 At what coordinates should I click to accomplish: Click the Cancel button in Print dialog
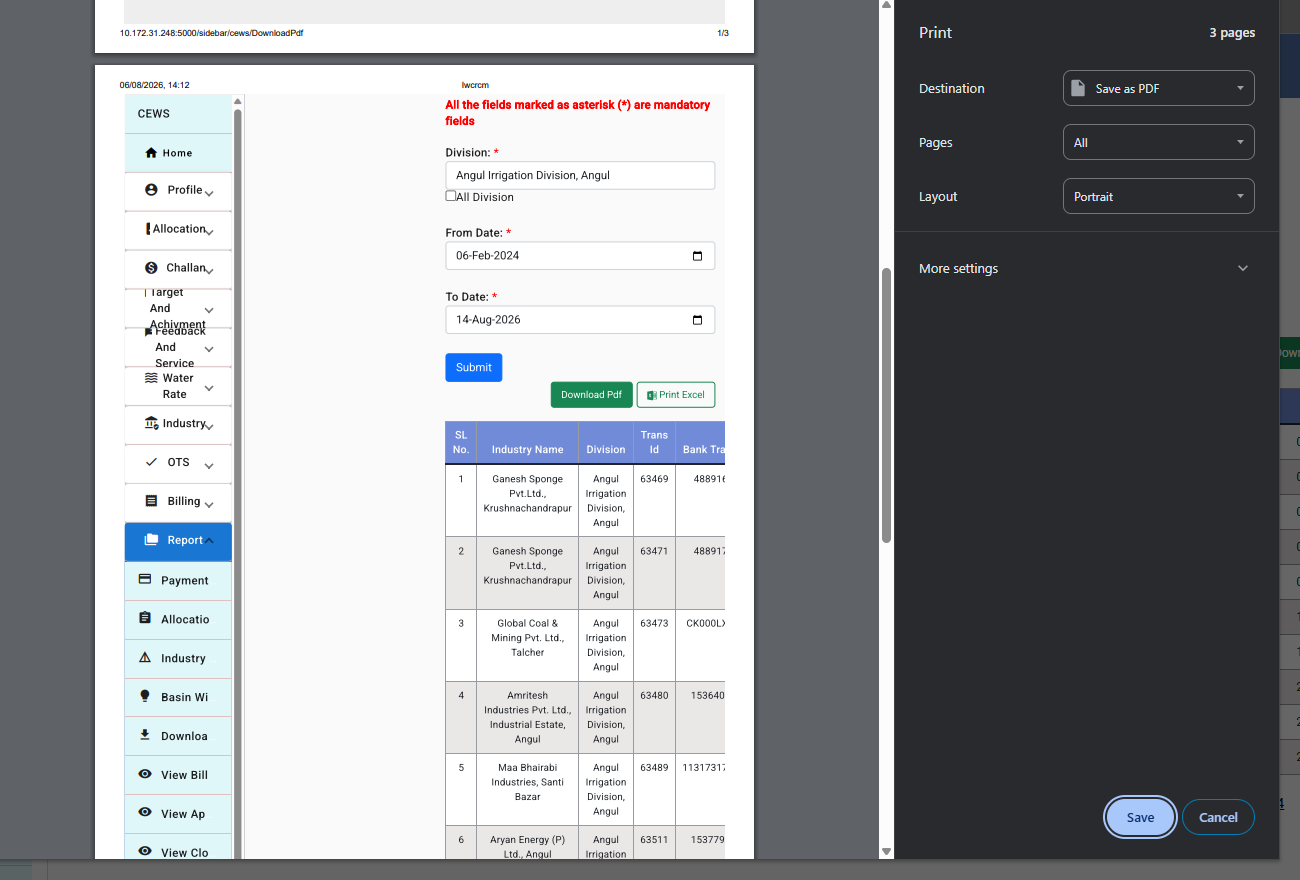1218,817
